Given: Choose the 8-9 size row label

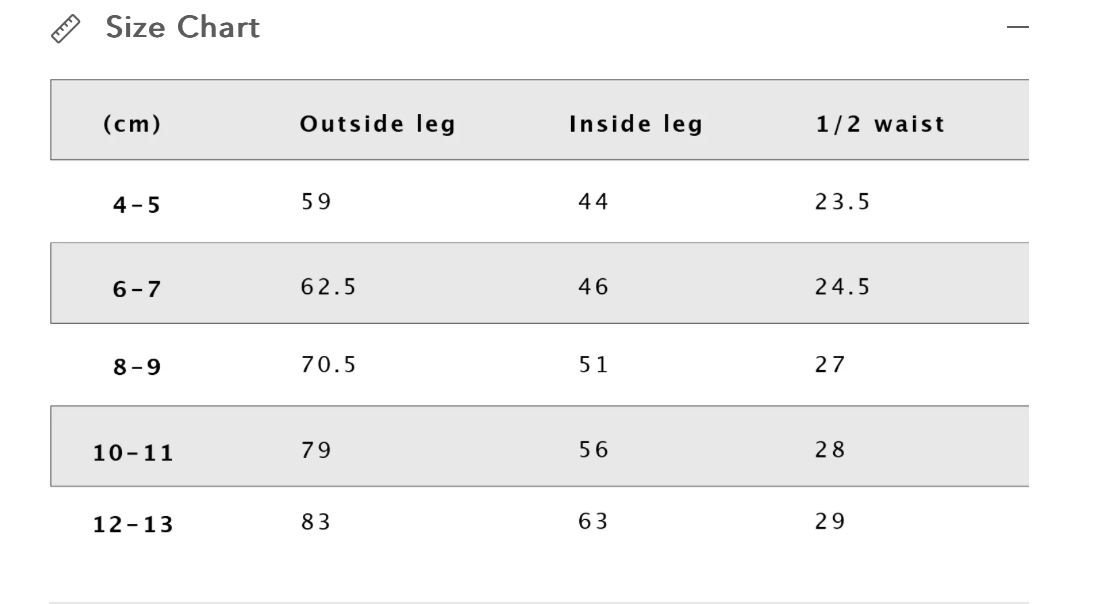Looking at the screenshot, I should (137, 368).
